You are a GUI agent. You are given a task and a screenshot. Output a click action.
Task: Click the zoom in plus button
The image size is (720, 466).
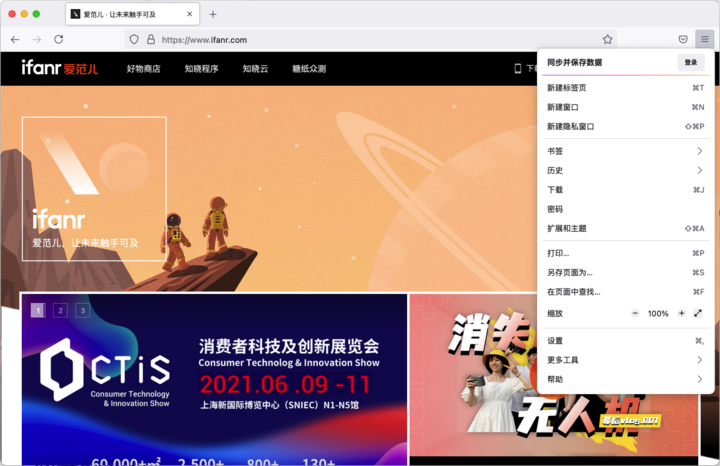tap(682, 313)
